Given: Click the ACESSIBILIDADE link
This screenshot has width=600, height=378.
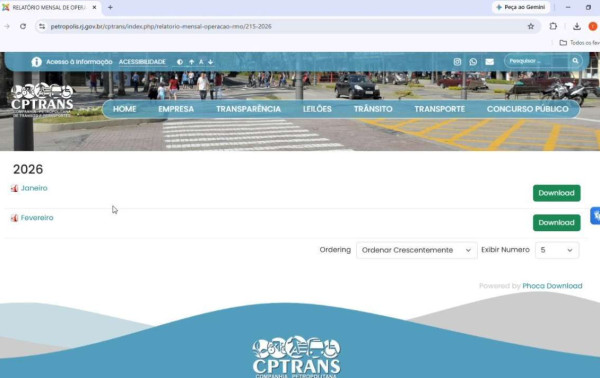Looking at the screenshot, I should pyautogui.click(x=142, y=62).
